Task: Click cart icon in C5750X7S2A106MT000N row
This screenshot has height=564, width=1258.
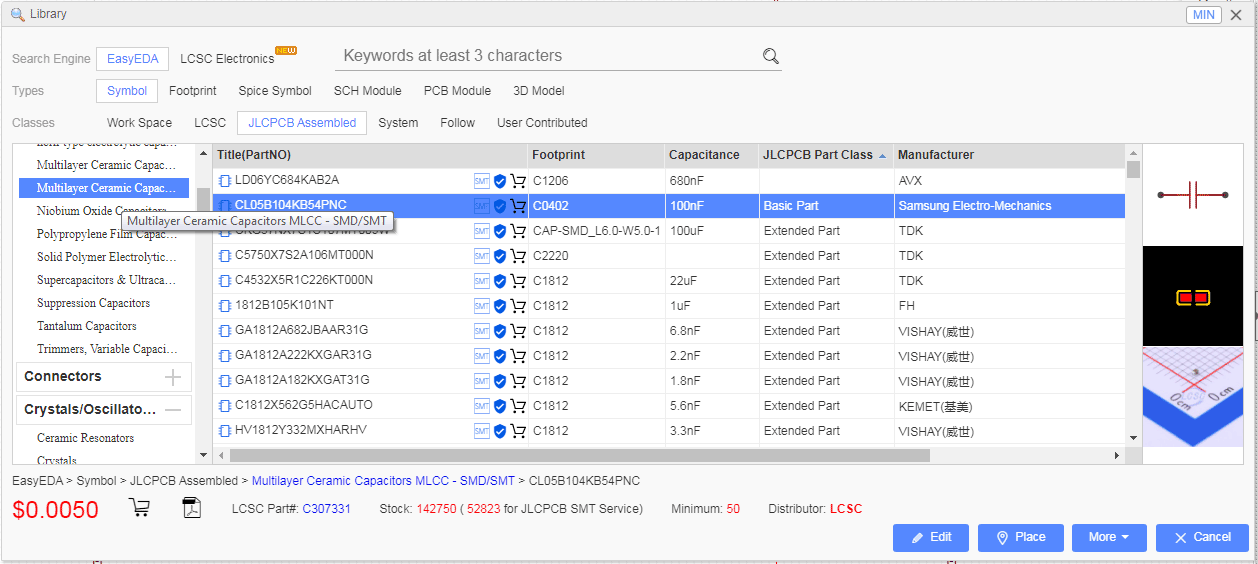Action: (x=517, y=256)
